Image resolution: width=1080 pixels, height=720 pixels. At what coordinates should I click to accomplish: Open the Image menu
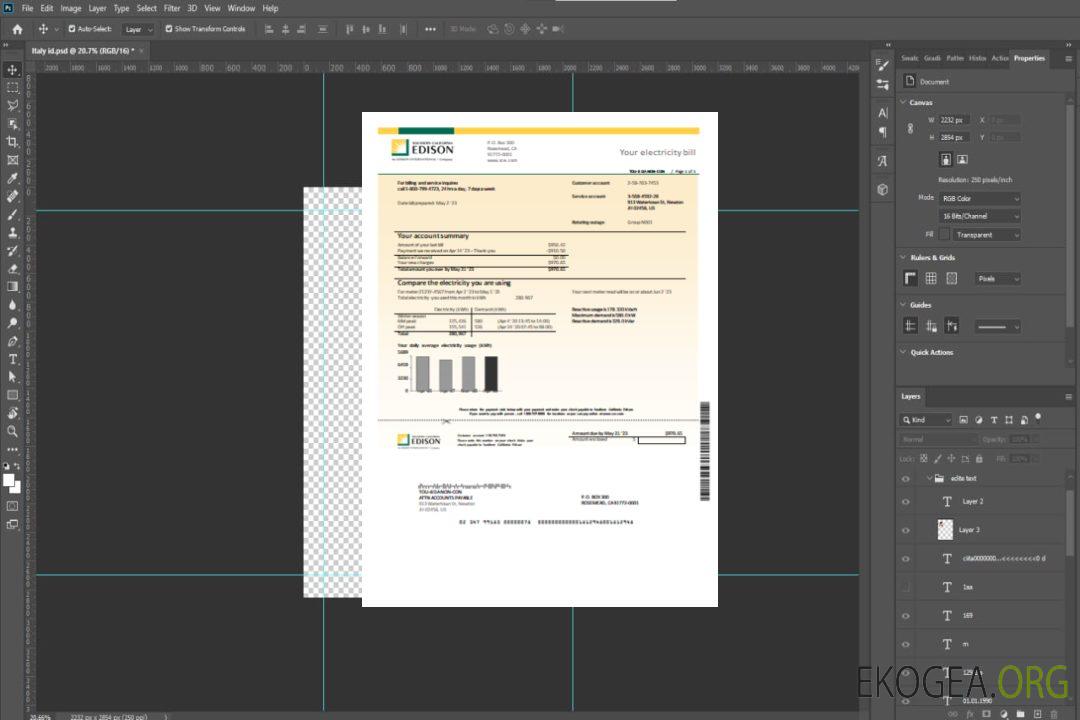(x=70, y=8)
